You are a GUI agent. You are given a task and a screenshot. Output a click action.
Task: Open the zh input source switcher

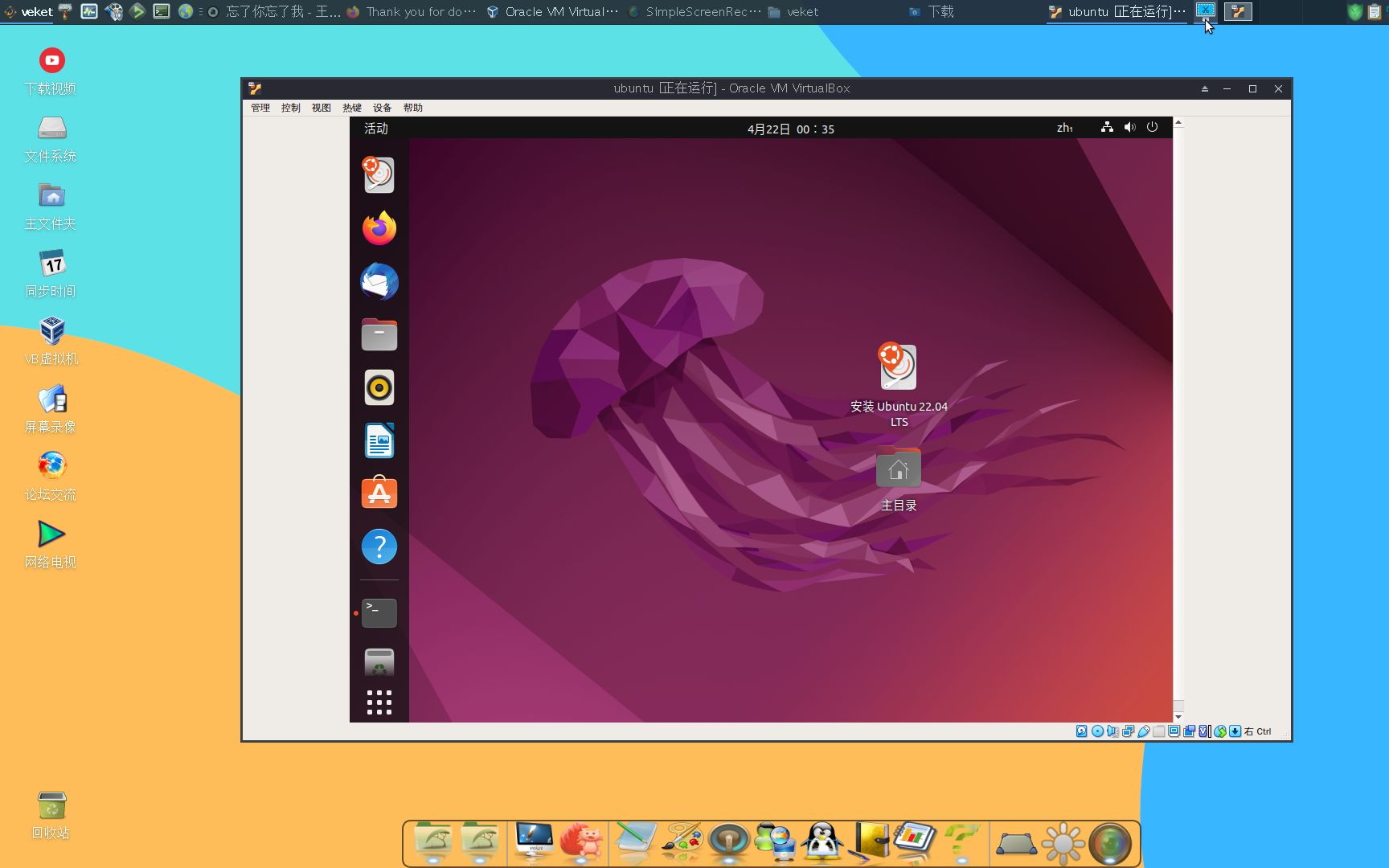pyautogui.click(x=1064, y=127)
